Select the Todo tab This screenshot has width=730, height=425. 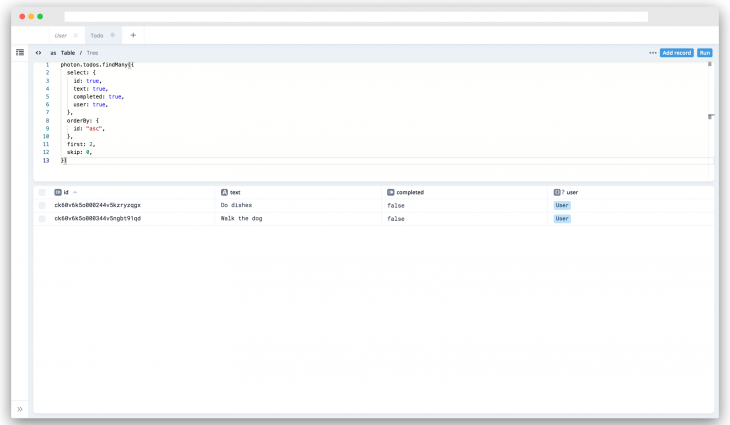[97, 35]
